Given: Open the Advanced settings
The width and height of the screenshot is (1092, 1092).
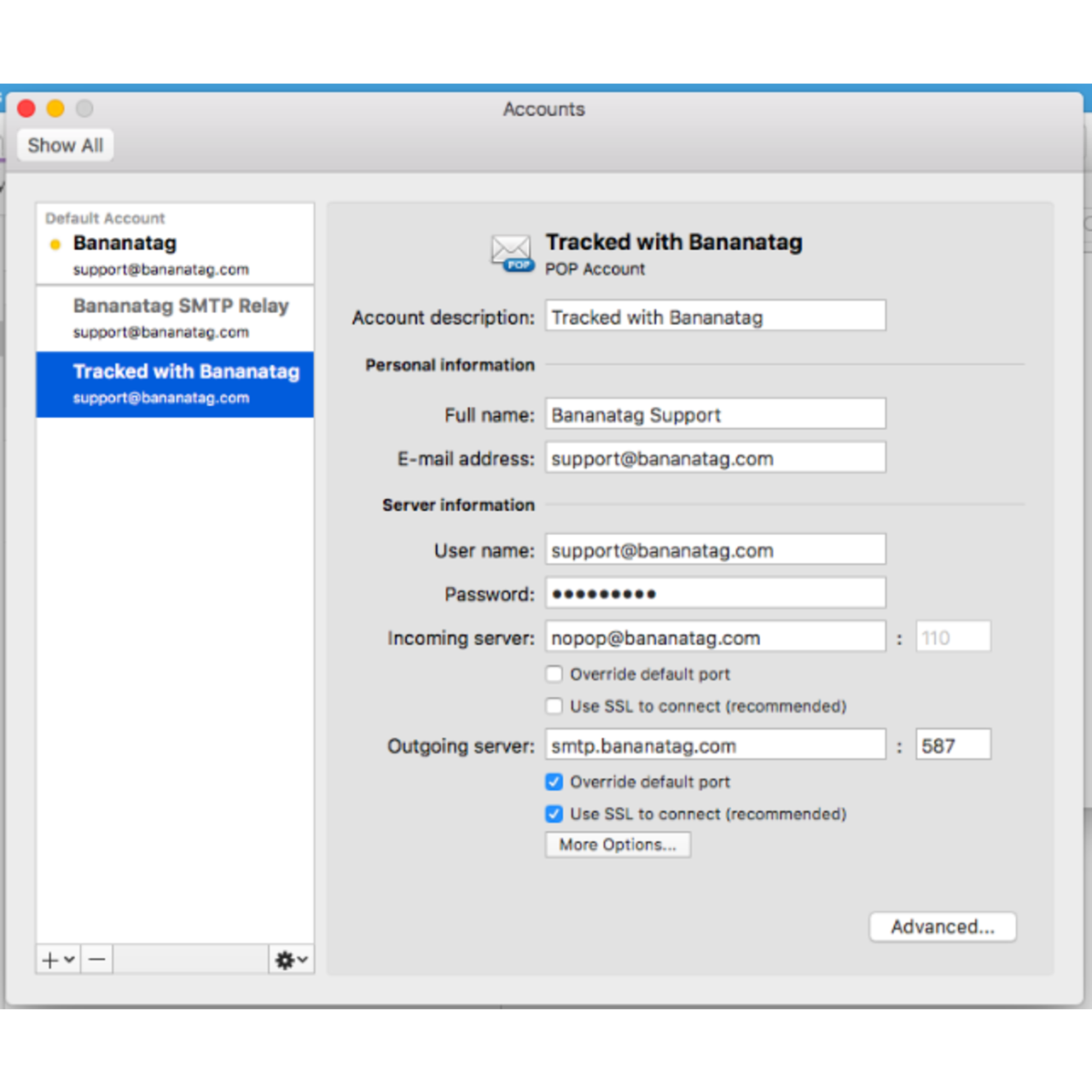Looking at the screenshot, I should pos(943,926).
